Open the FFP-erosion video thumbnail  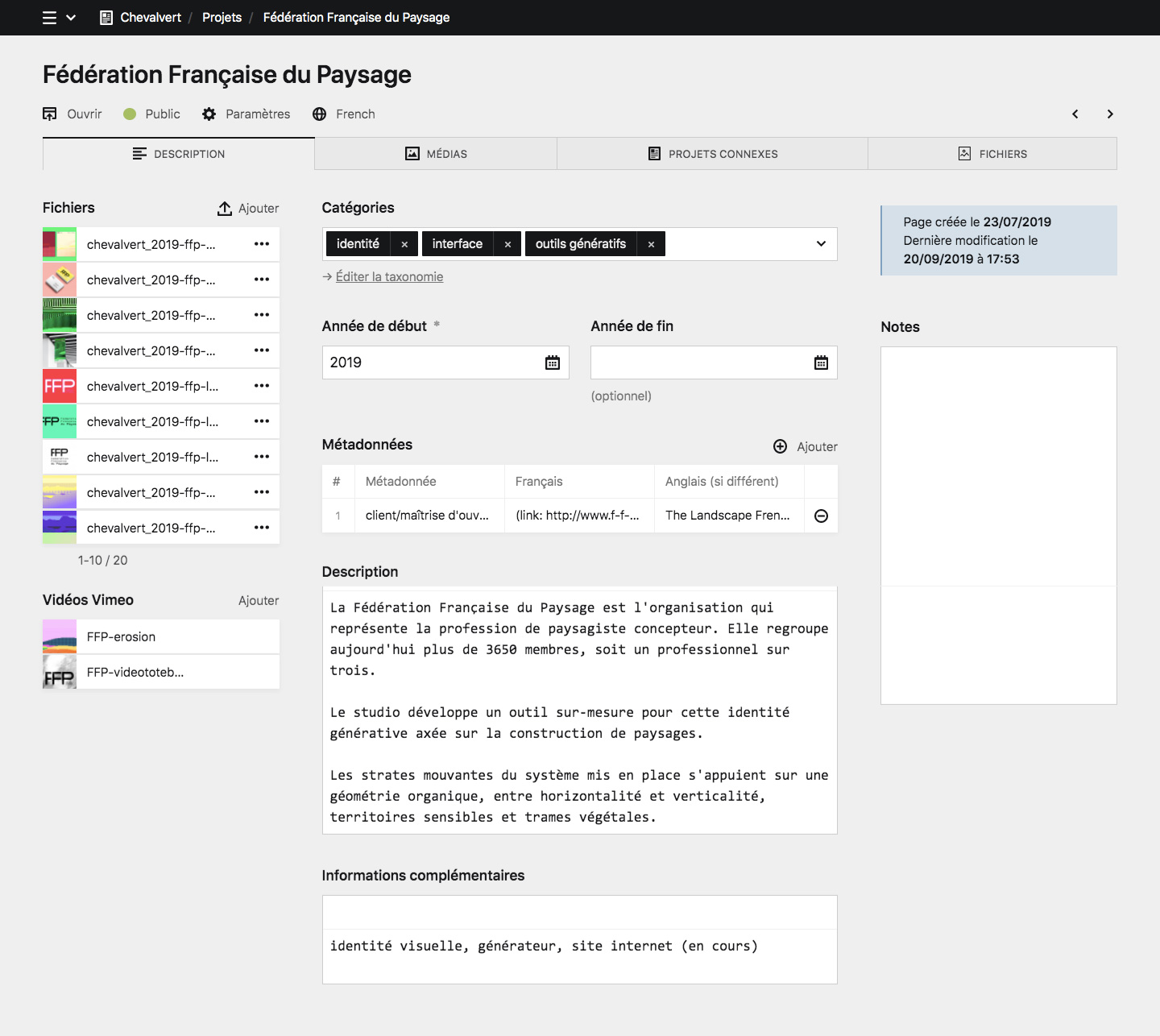click(x=59, y=636)
